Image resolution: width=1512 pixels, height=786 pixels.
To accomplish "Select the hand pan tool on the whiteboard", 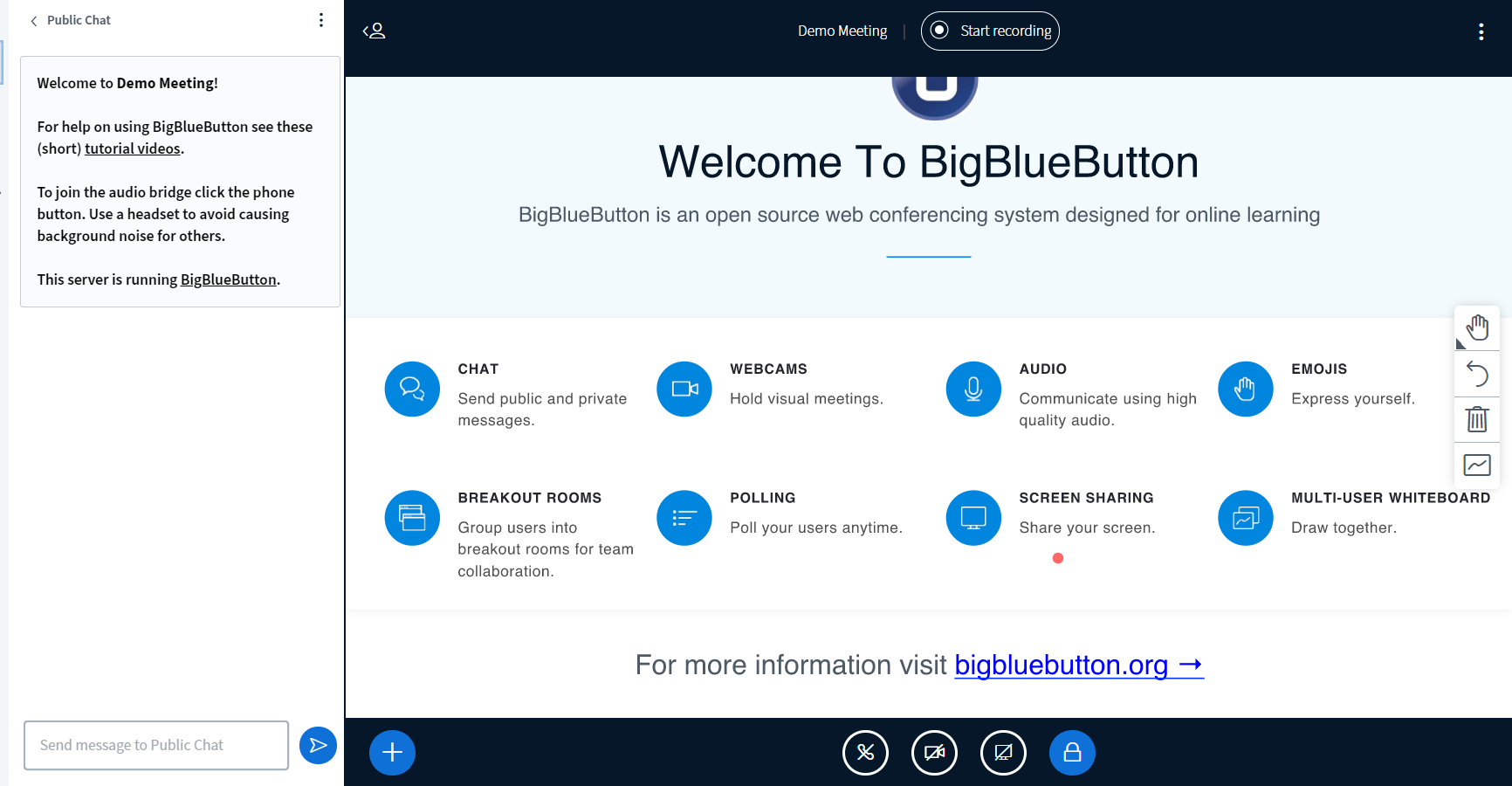I will point(1477,327).
